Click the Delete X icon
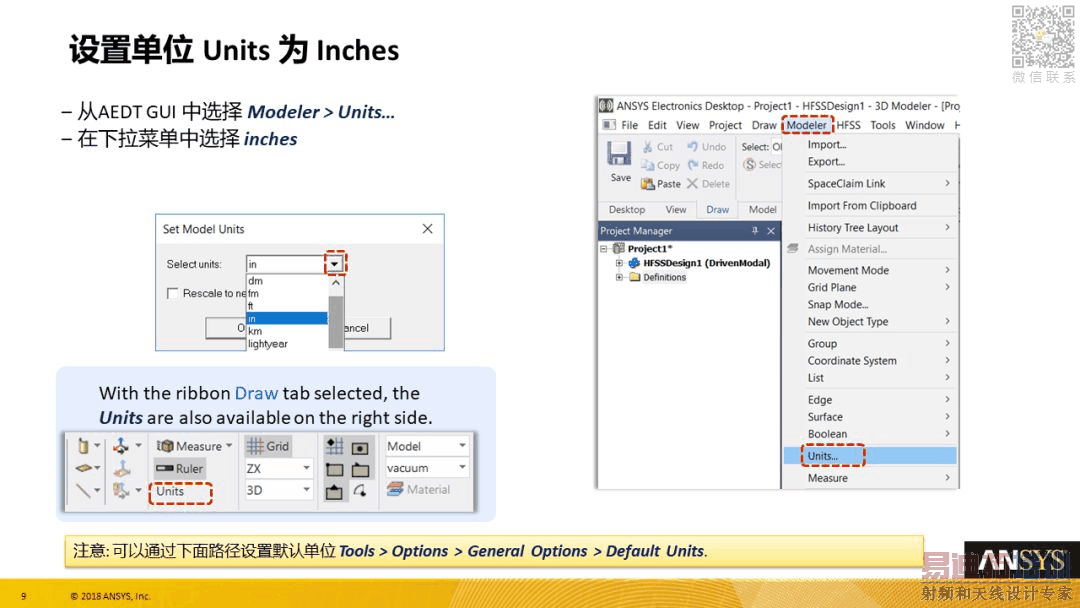The width and height of the screenshot is (1080, 608). 692,184
